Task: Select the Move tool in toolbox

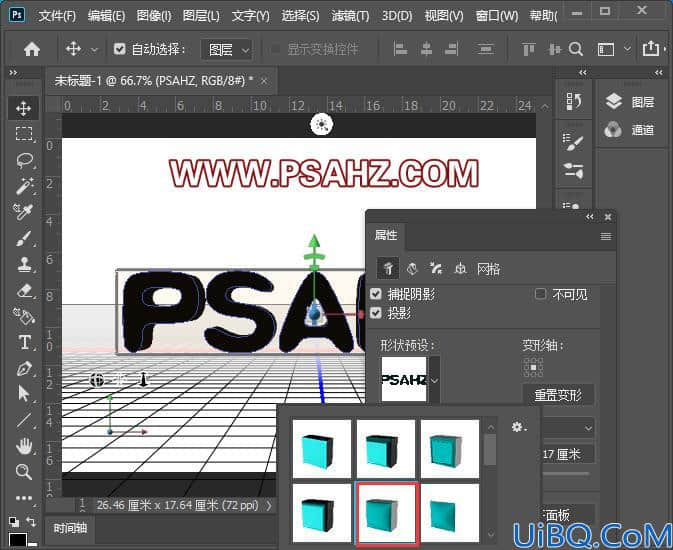Action: (23, 109)
